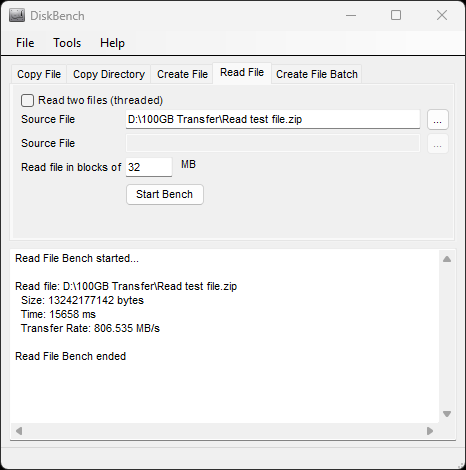Switch to Create File Batch tab
This screenshot has width=466, height=470.
tap(317, 74)
